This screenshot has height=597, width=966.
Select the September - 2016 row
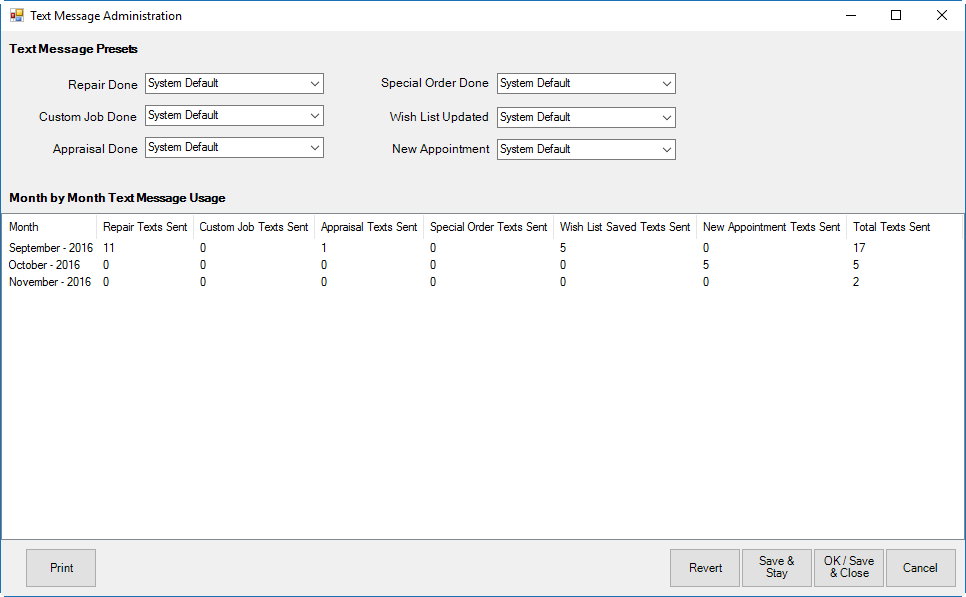click(x=51, y=248)
